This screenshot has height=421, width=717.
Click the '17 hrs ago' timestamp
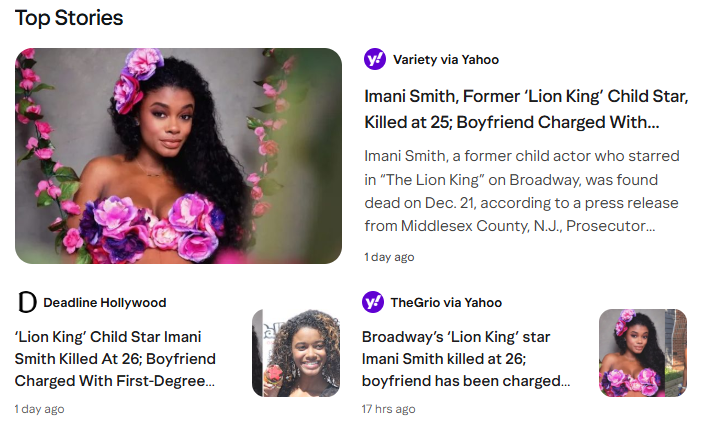[389, 409]
